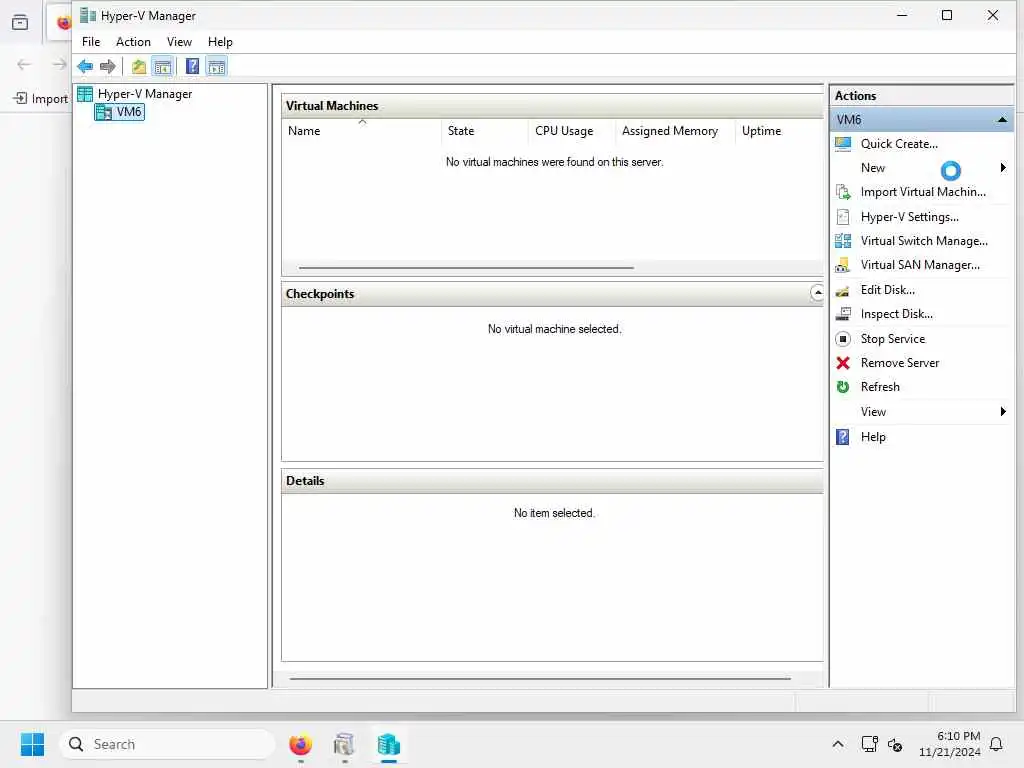Click the Up one level folder icon
Viewport: 1024px width, 768px height.
click(138, 66)
